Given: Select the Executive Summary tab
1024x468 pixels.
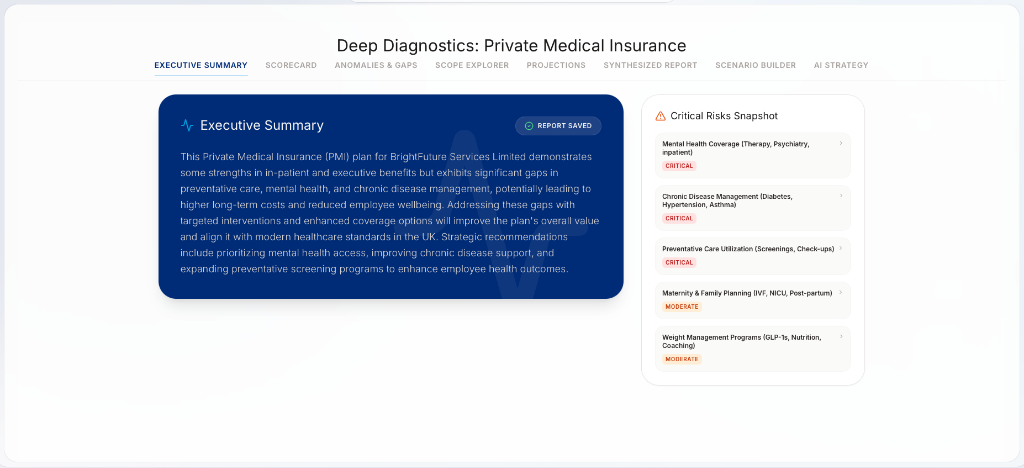Looking at the screenshot, I should tap(201, 66).
